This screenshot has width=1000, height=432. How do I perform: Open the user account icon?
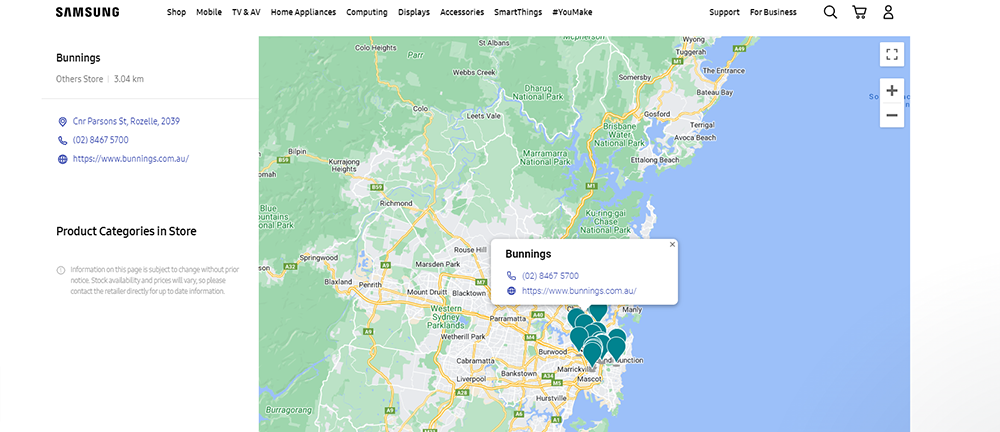point(888,12)
